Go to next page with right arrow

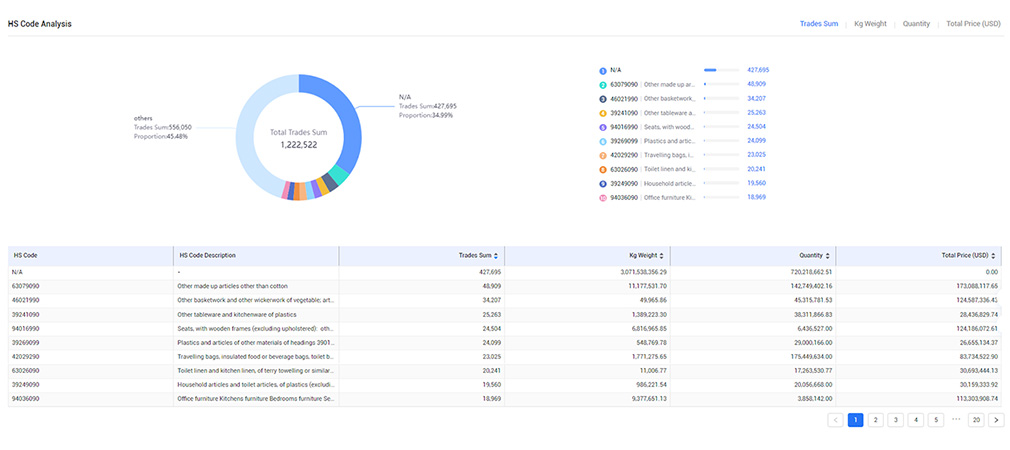pyautogui.click(x=995, y=420)
